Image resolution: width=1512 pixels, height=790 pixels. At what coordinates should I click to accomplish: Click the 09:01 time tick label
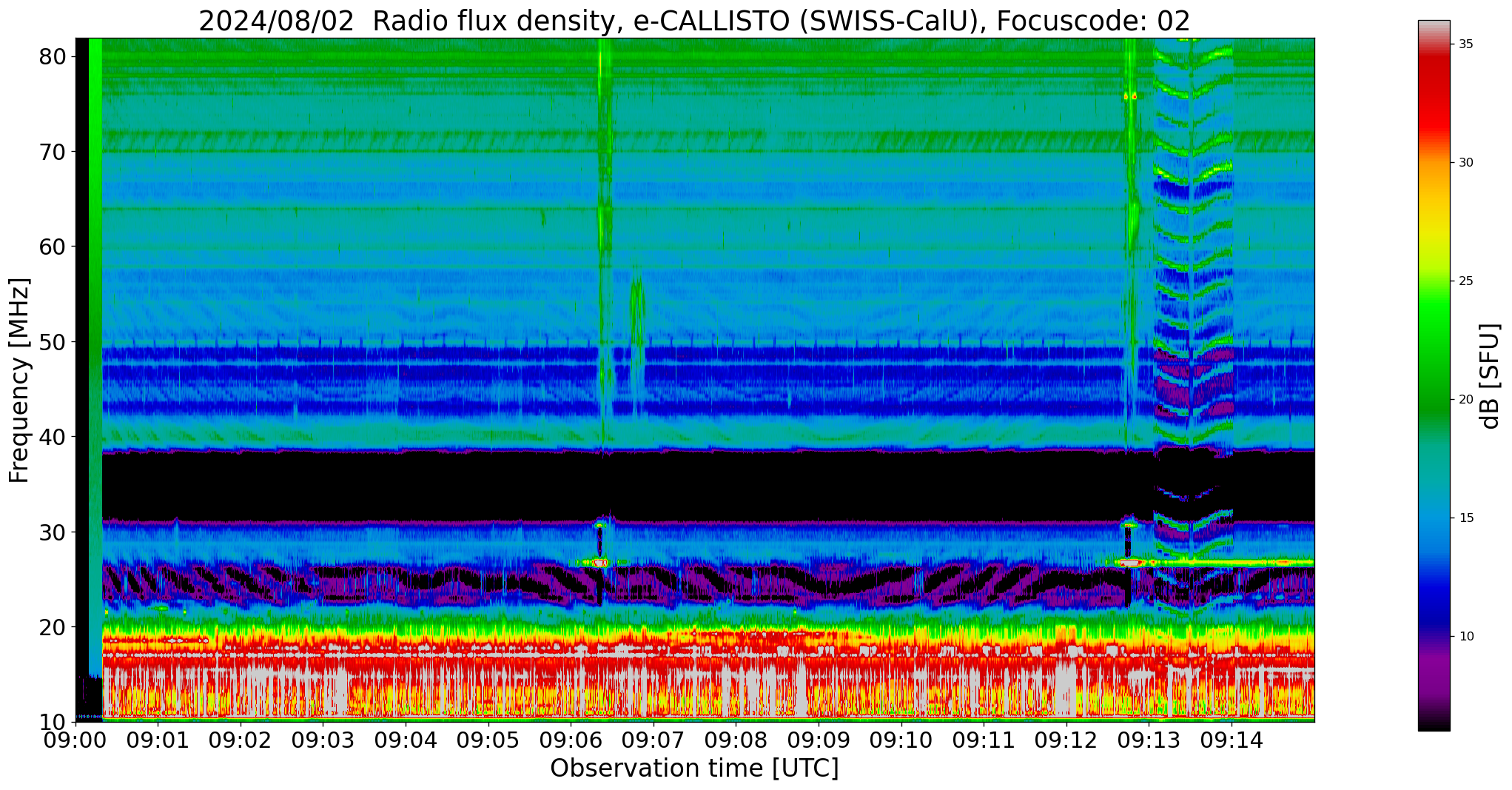click(x=158, y=741)
